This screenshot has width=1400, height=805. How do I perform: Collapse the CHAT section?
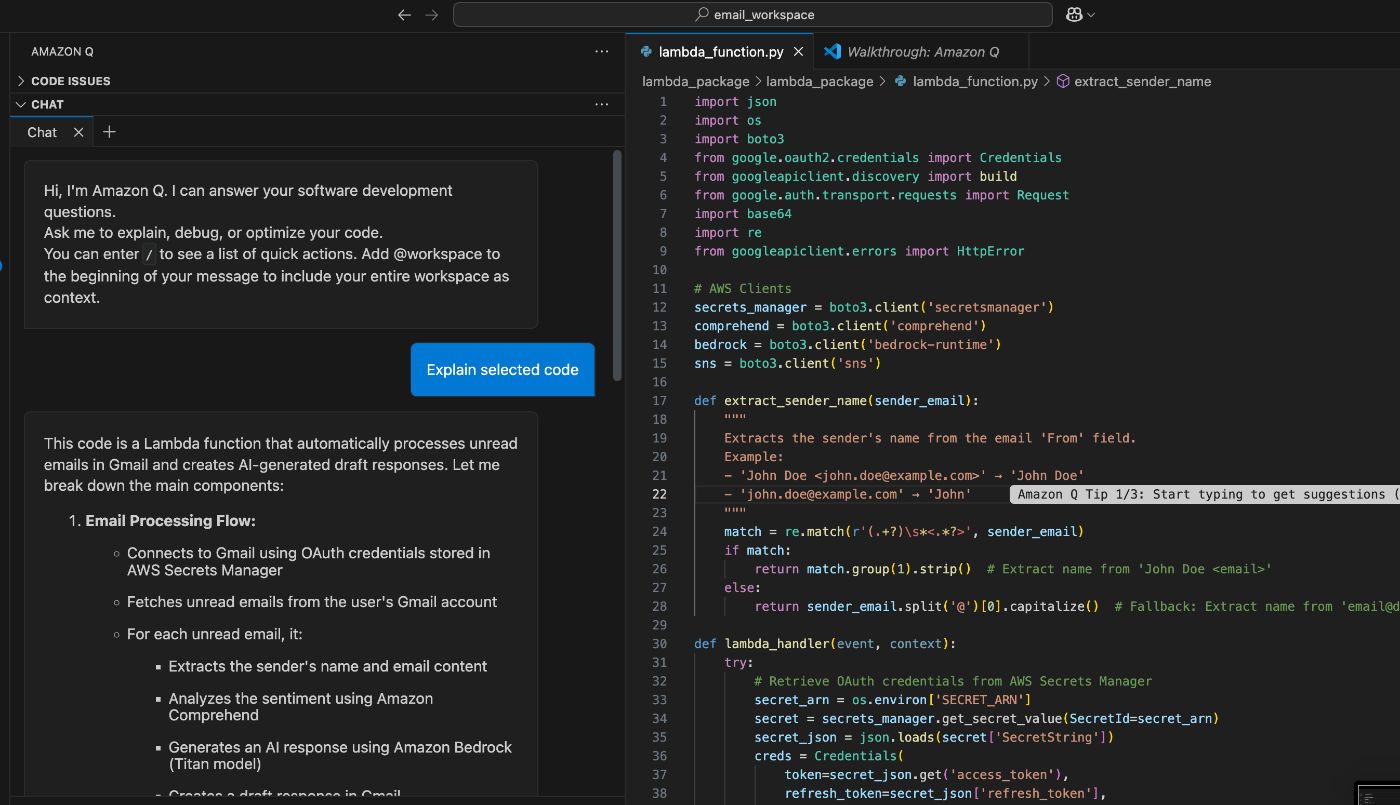[x=21, y=104]
